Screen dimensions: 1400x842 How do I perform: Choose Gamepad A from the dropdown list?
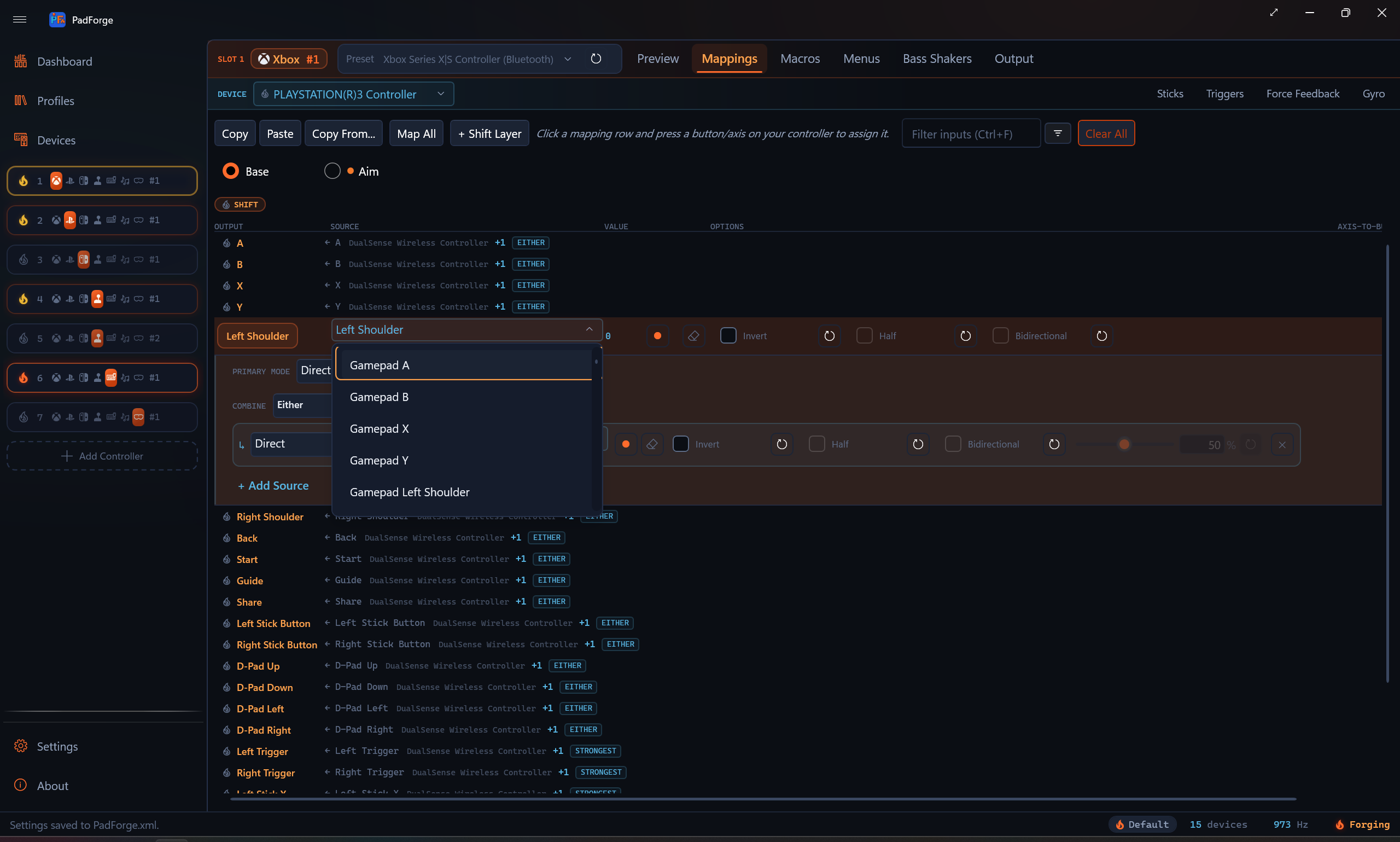[463, 365]
